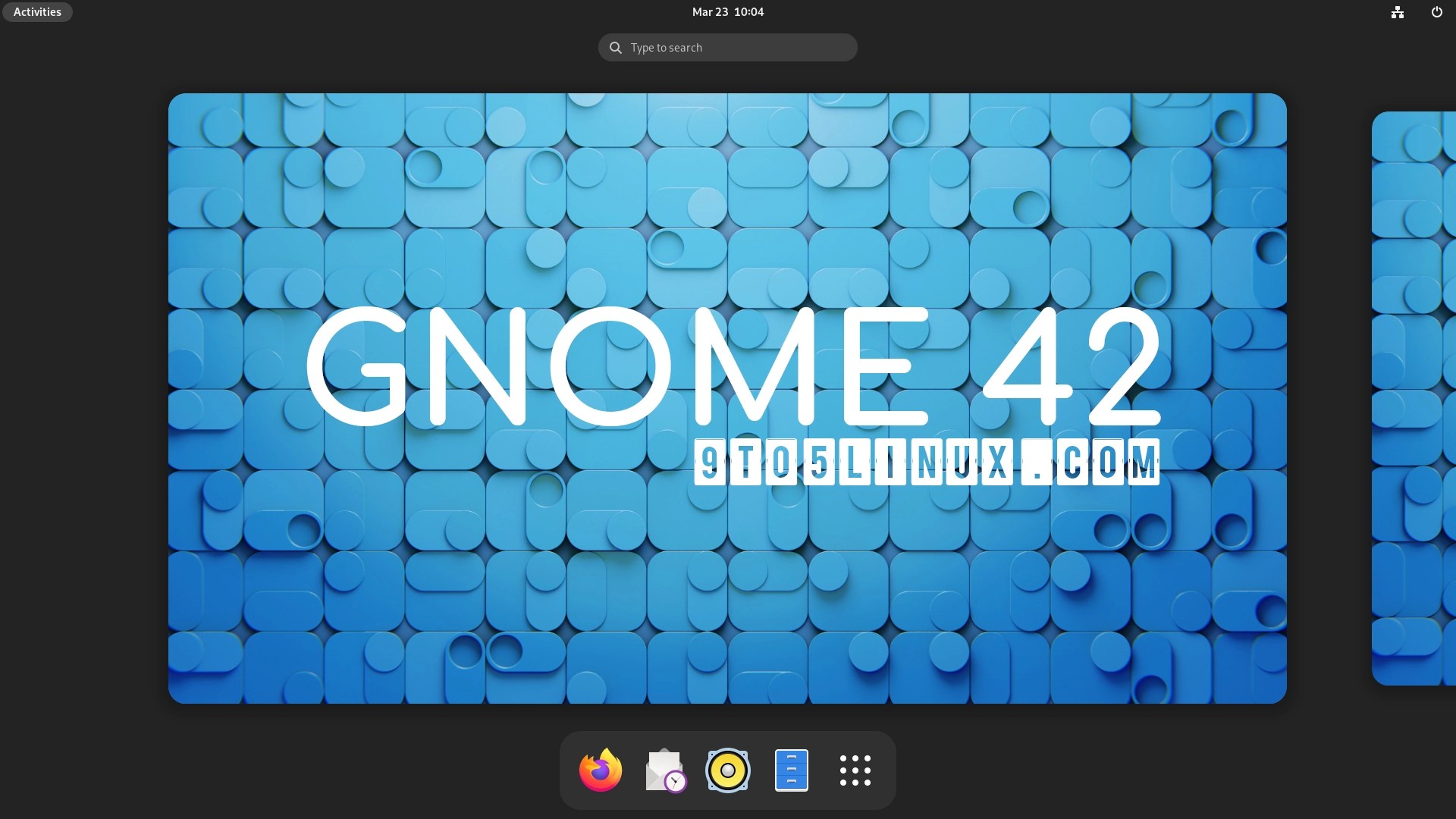This screenshot has height=819, width=1456.
Task: Open the clock showing Mar 23 10:04
Action: point(728,12)
